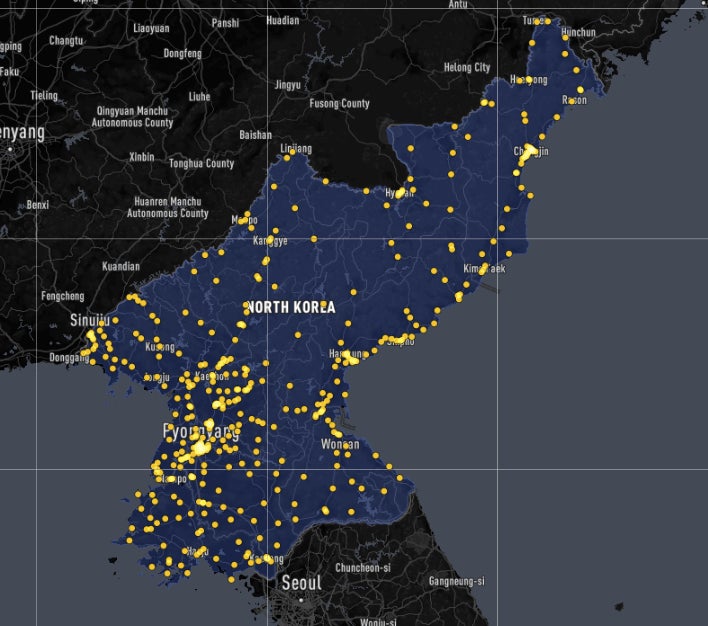
Task: Click the Sinuiju city label
Action: click(90, 320)
